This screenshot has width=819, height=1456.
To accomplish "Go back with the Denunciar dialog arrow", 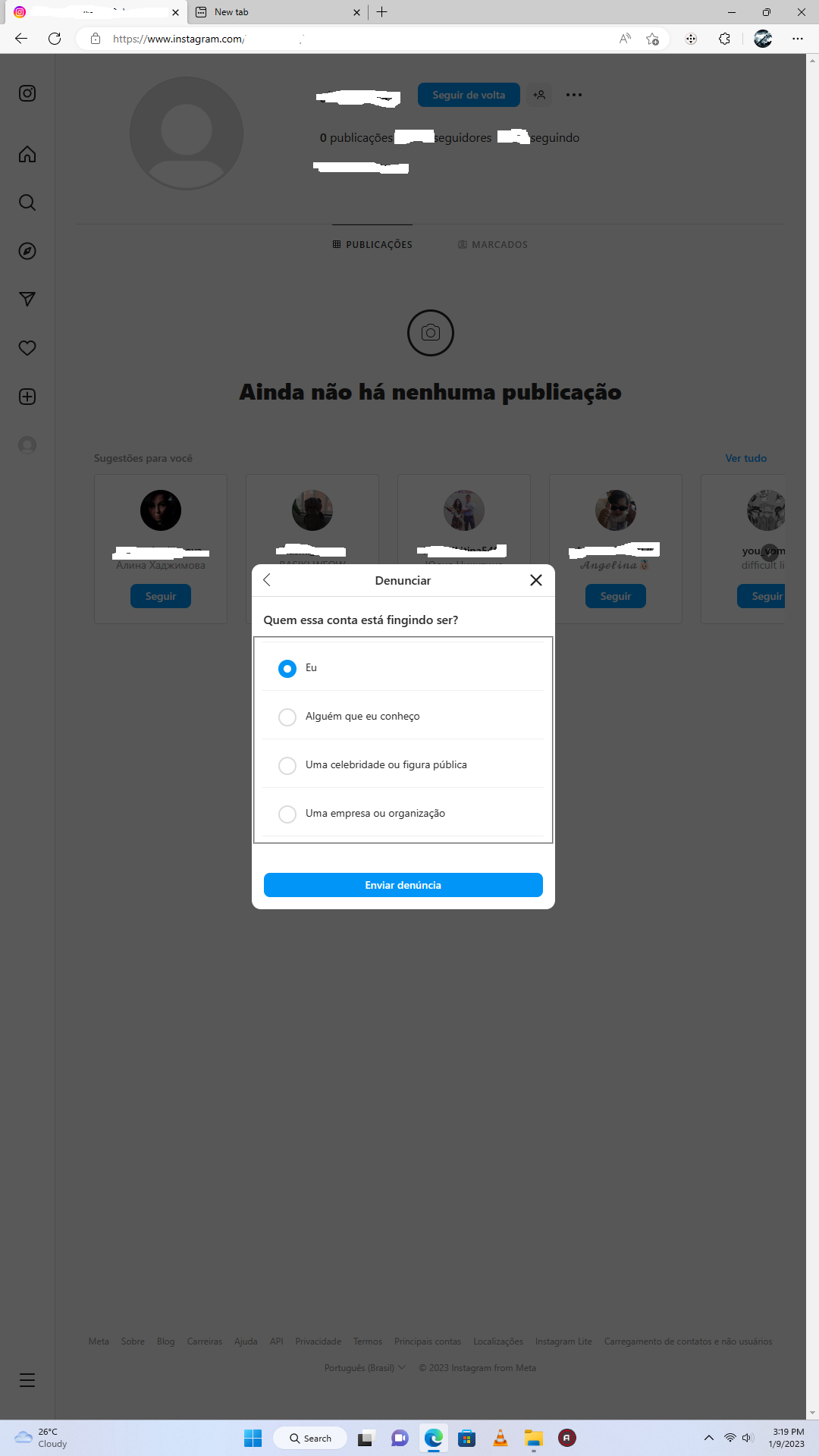I will 267,580.
